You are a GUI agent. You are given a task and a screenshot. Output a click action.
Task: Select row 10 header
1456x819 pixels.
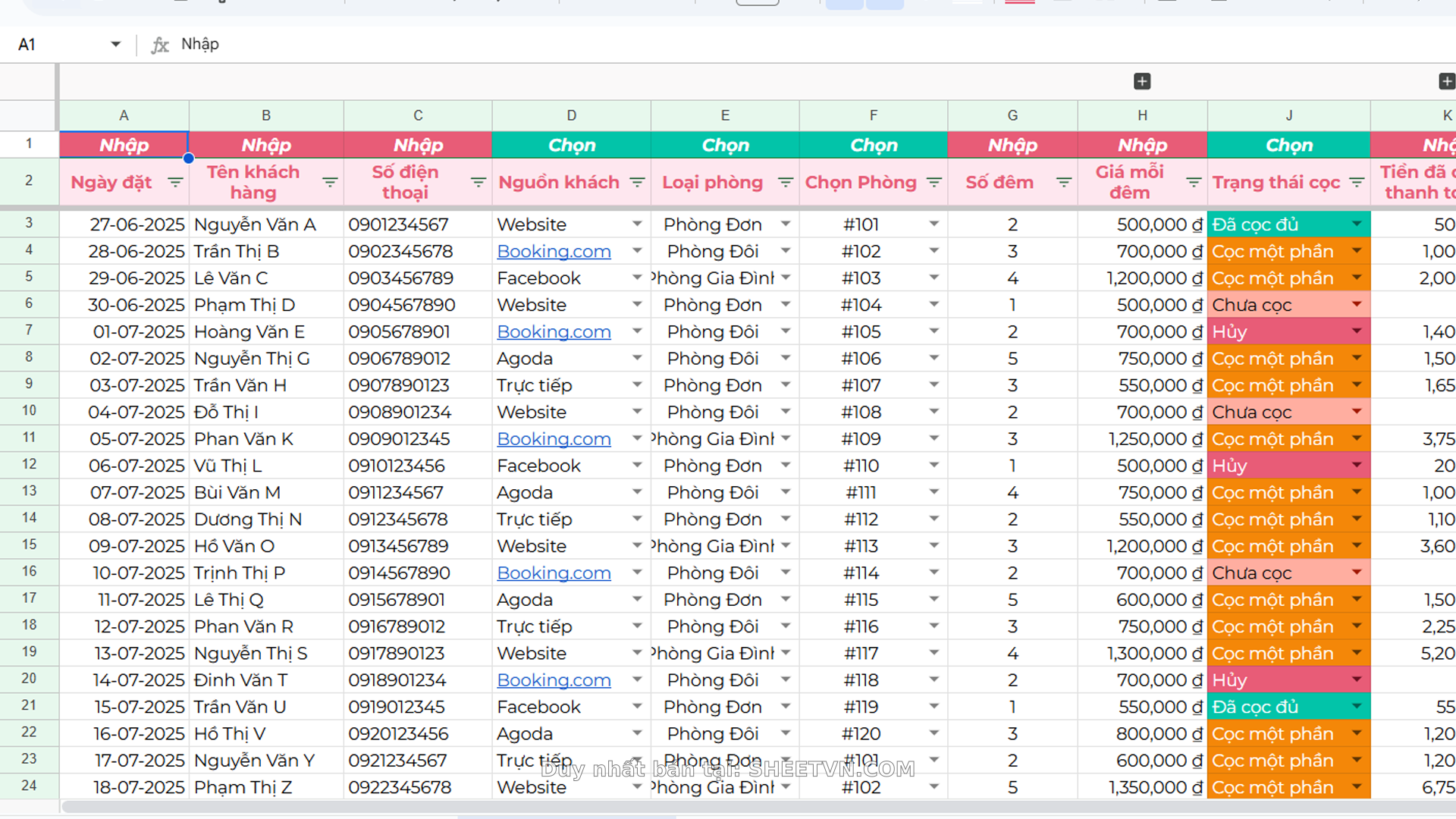29,411
